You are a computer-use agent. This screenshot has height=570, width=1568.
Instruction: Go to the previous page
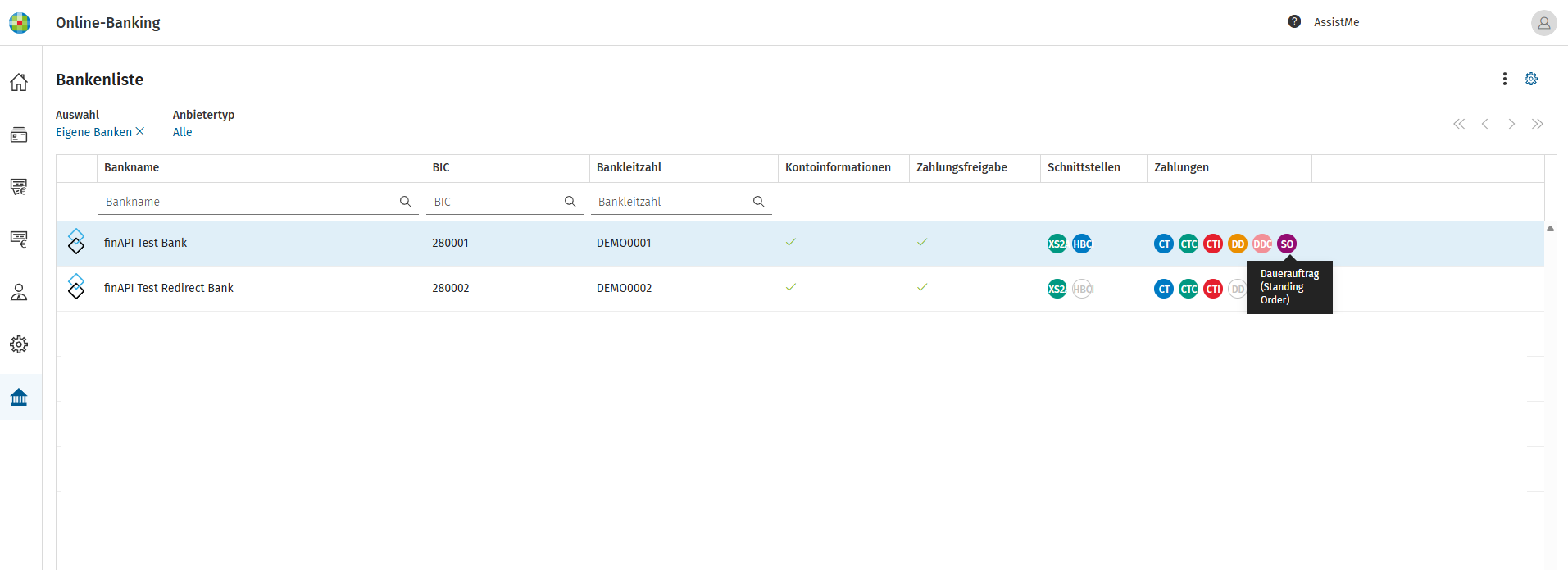pyautogui.click(x=1485, y=124)
